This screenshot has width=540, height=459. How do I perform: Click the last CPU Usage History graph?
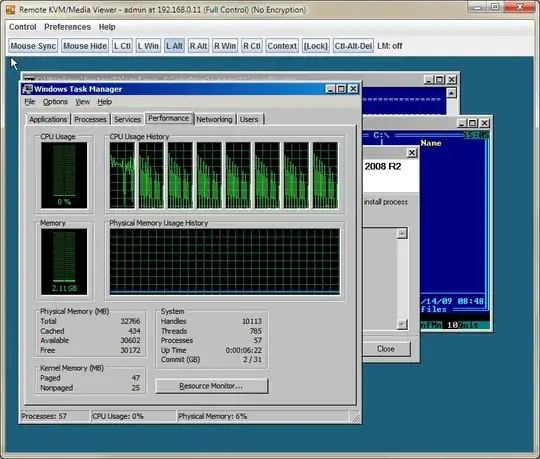pyautogui.click(x=325, y=175)
